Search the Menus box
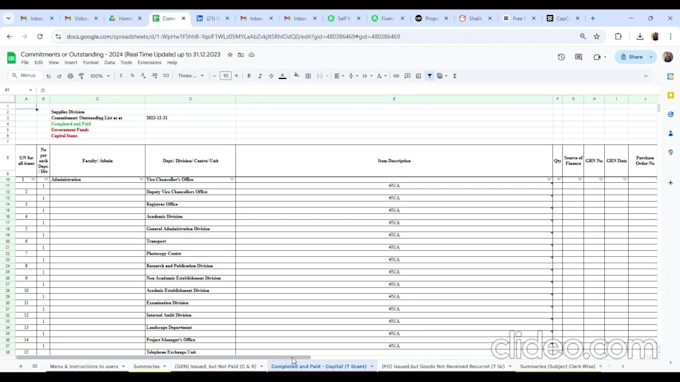680x382 pixels. click(25, 75)
